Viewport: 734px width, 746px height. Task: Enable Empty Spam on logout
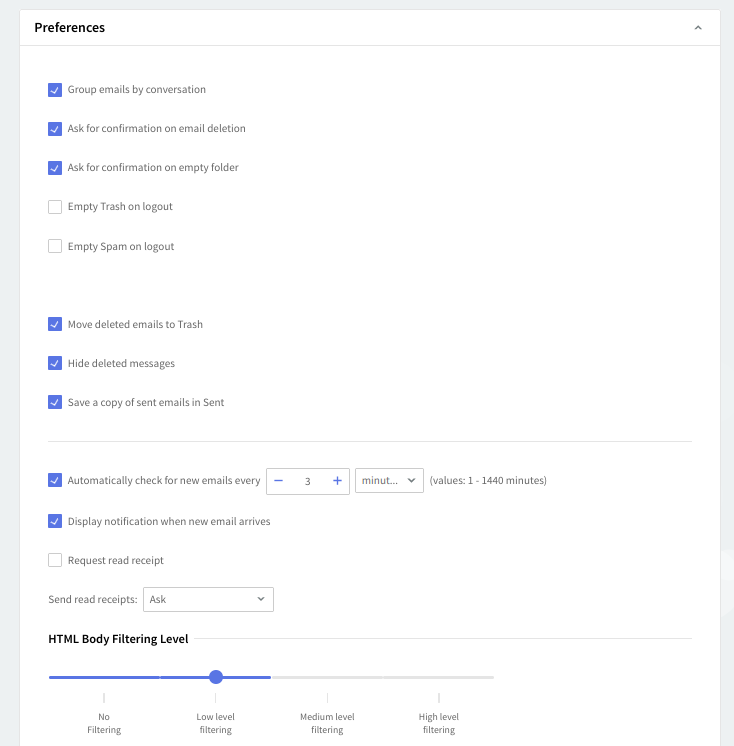pos(55,247)
